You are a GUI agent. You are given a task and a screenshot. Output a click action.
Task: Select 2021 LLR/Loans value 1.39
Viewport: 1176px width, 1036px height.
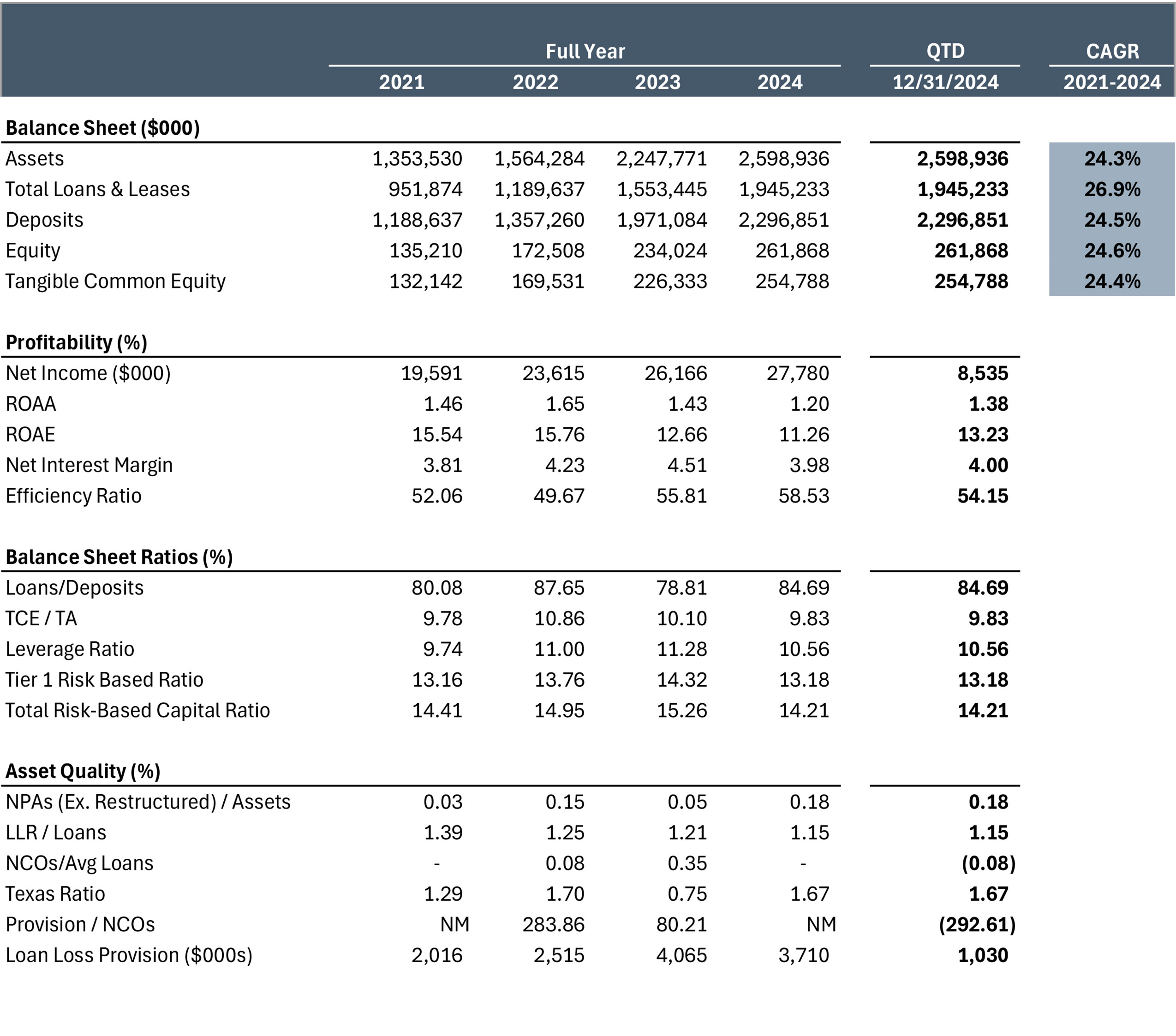click(x=443, y=832)
